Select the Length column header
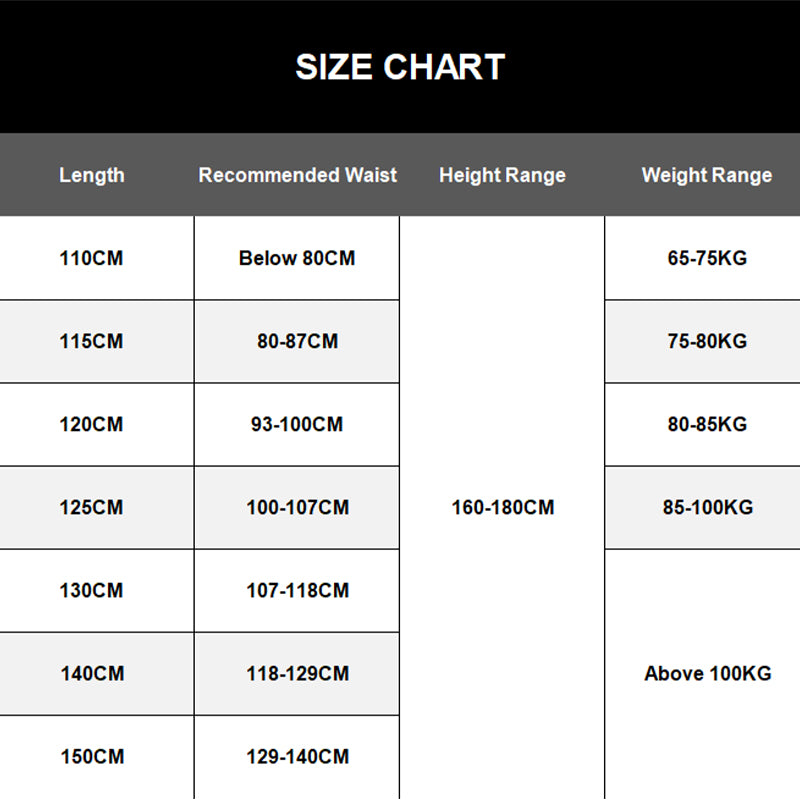 coord(92,175)
